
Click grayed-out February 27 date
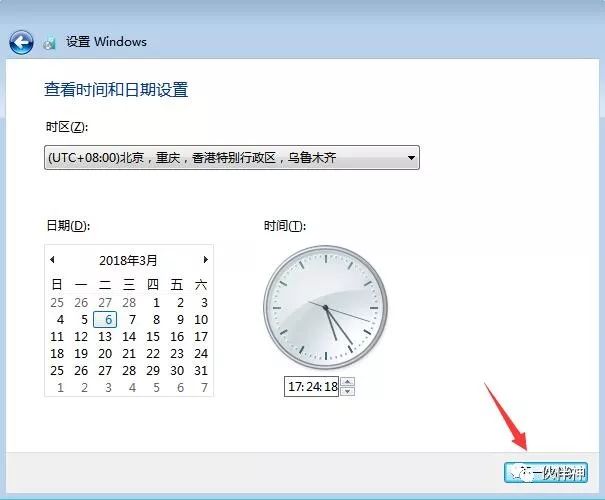[105, 302]
